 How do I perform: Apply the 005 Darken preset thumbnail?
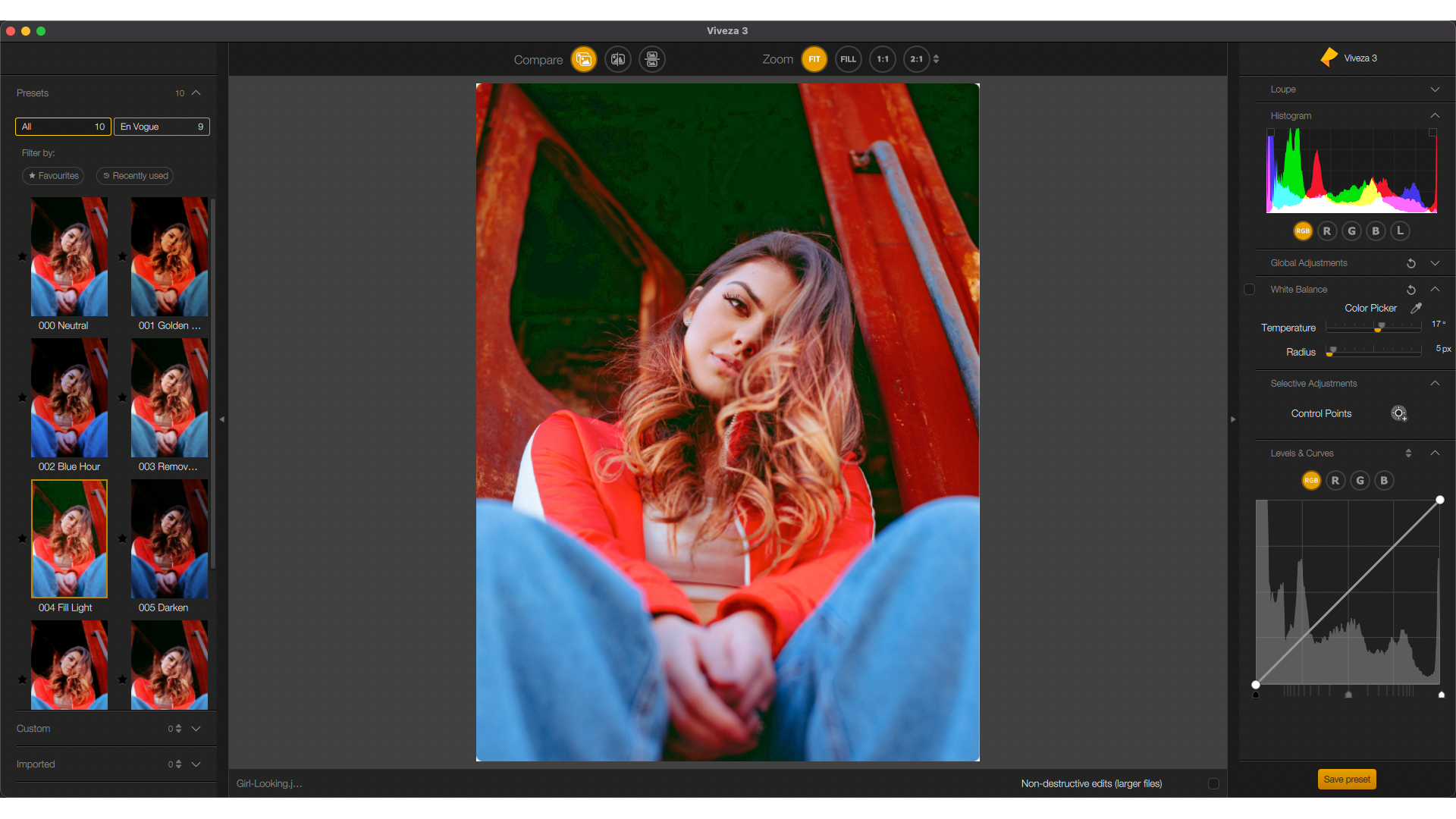click(169, 538)
